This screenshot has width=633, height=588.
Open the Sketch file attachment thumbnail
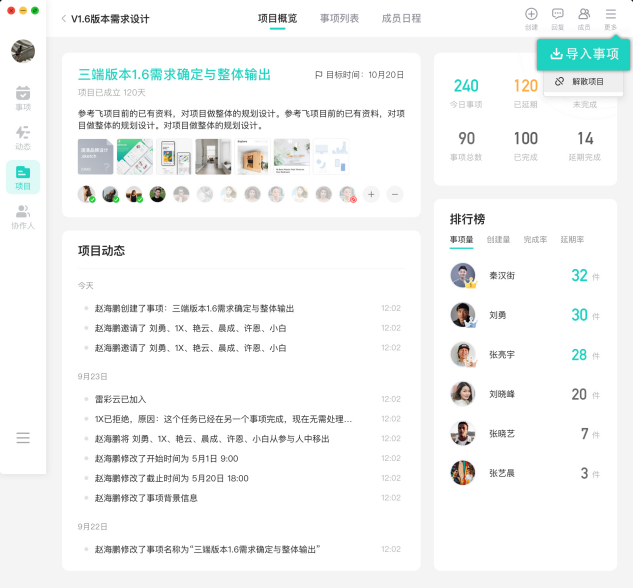click(95, 157)
